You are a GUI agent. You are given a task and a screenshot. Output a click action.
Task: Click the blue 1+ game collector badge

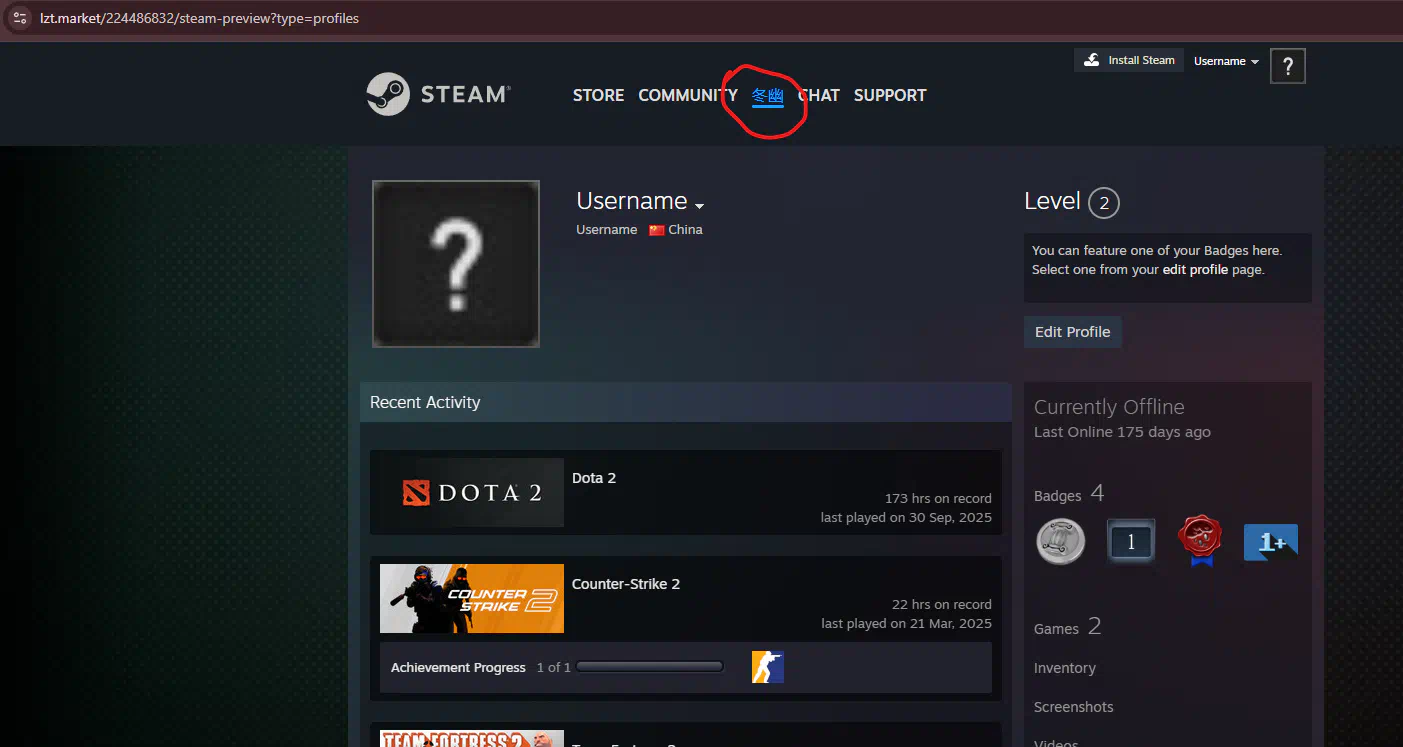1270,542
